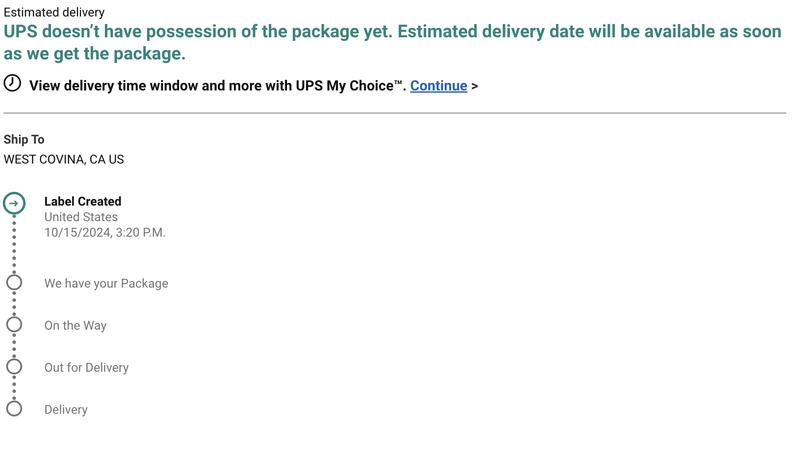Click the Label Created arrow status icon
This screenshot has height=452, width=800.
[14, 203]
